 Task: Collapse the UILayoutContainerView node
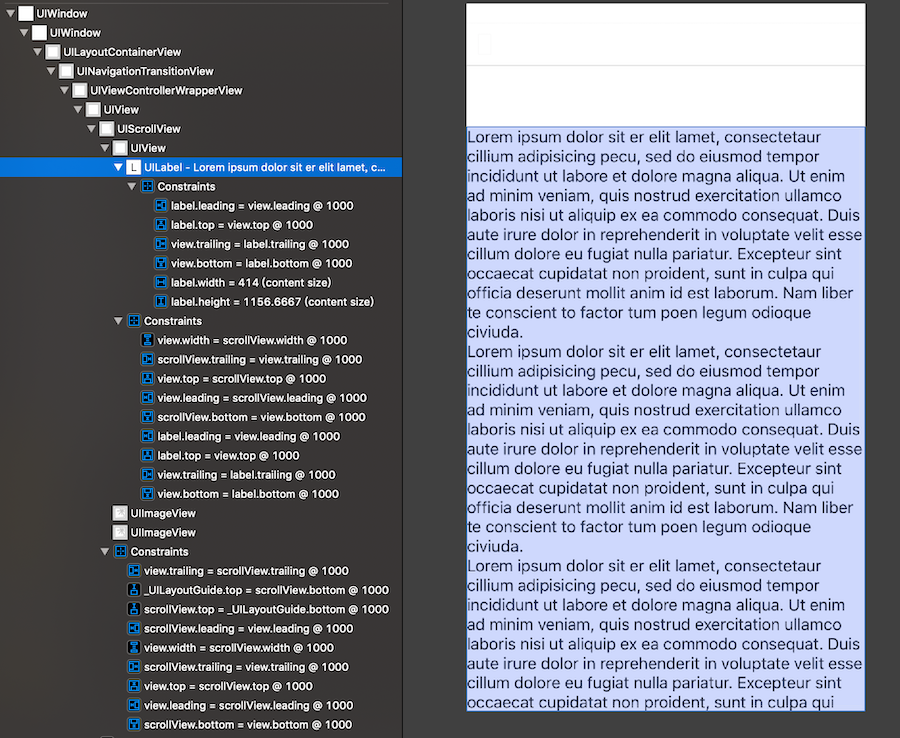pos(38,52)
